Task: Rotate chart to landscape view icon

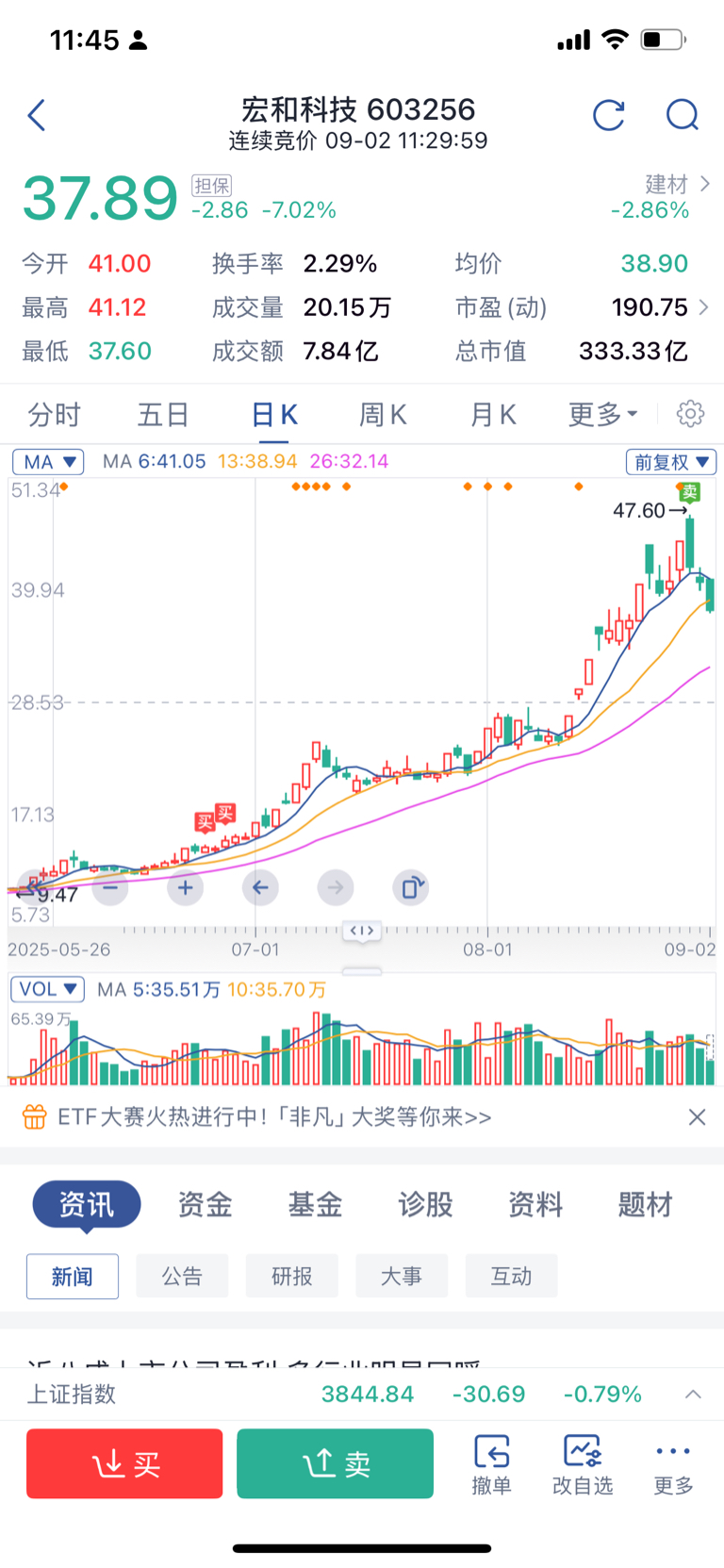Action: (411, 887)
